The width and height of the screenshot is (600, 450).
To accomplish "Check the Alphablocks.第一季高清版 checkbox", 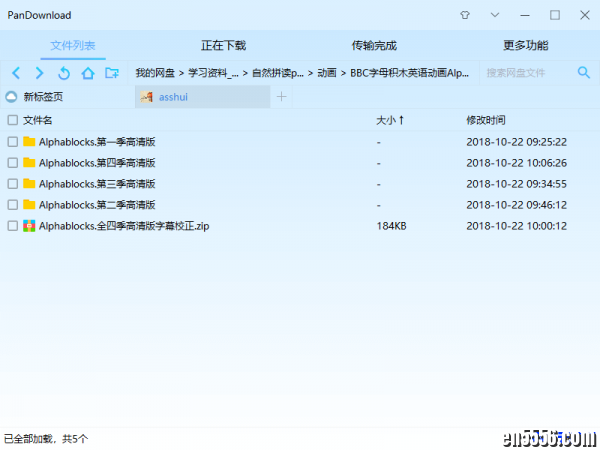I will click(13, 142).
